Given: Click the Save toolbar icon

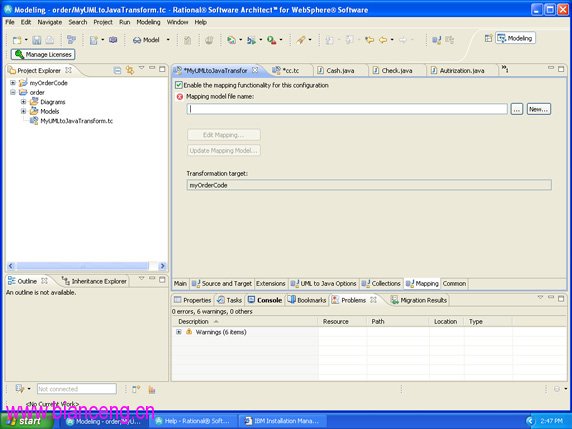Looking at the screenshot, I should [36, 40].
